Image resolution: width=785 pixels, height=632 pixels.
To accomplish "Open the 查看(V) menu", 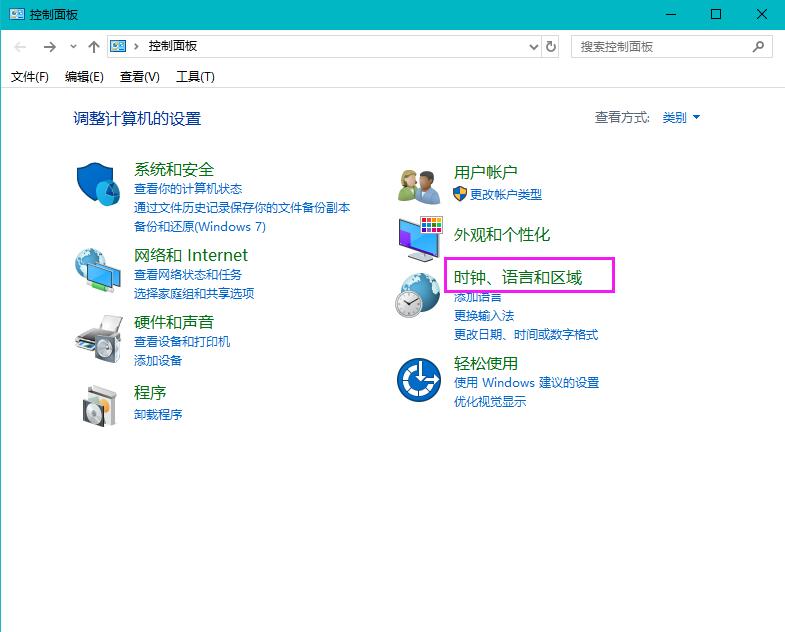I will click(x=140, y=77).
